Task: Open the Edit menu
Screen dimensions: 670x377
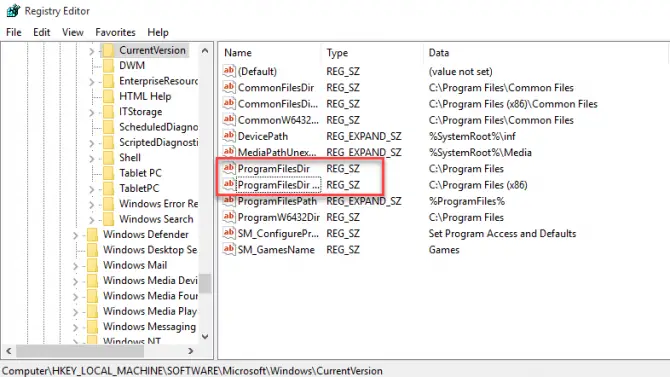Action: tap(41, 32)
